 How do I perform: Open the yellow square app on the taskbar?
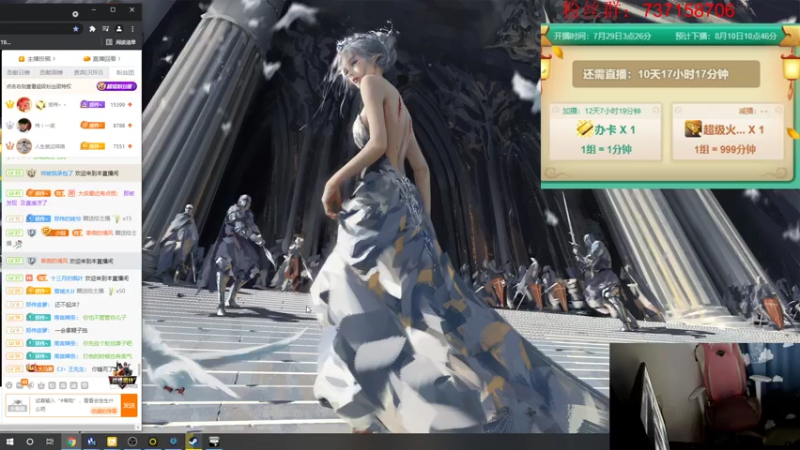coord(112,441)
